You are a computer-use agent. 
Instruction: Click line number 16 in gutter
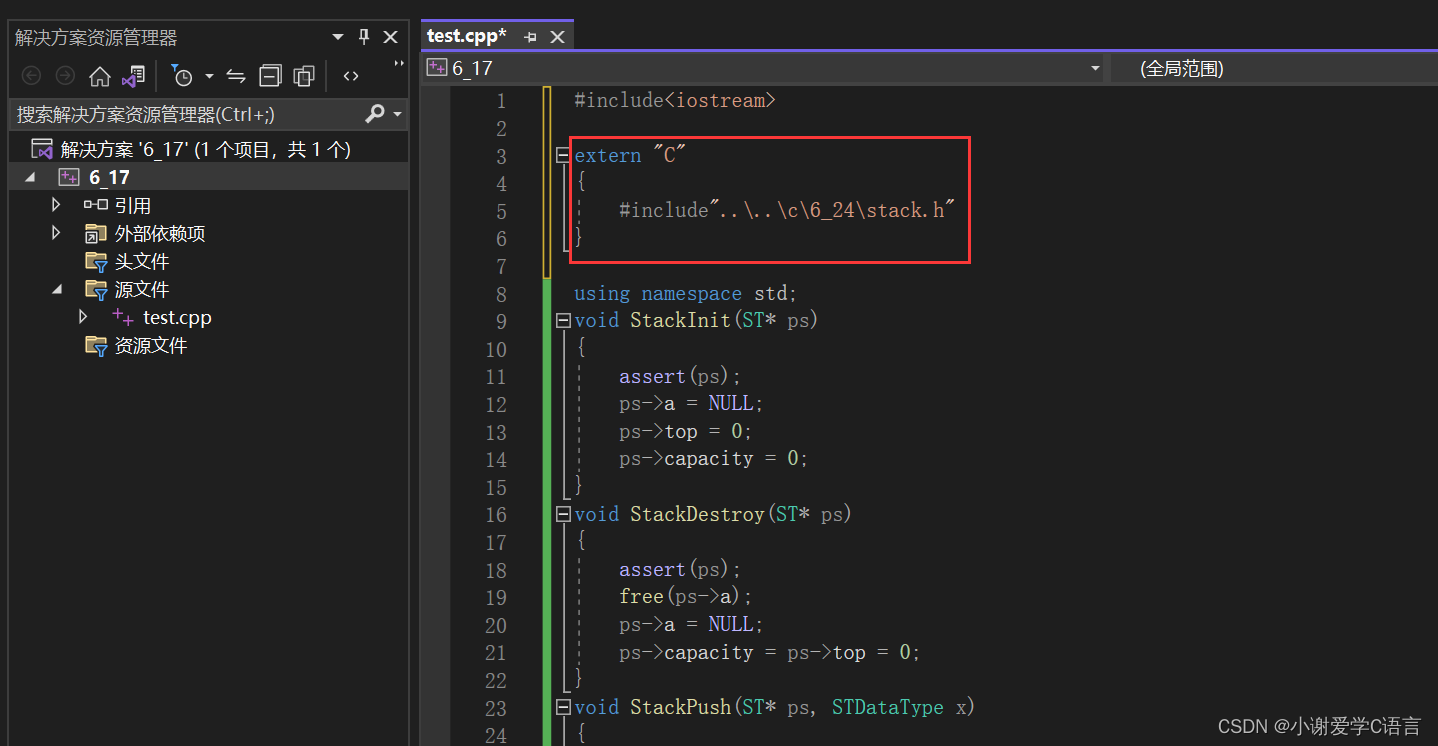coord(496,515)
